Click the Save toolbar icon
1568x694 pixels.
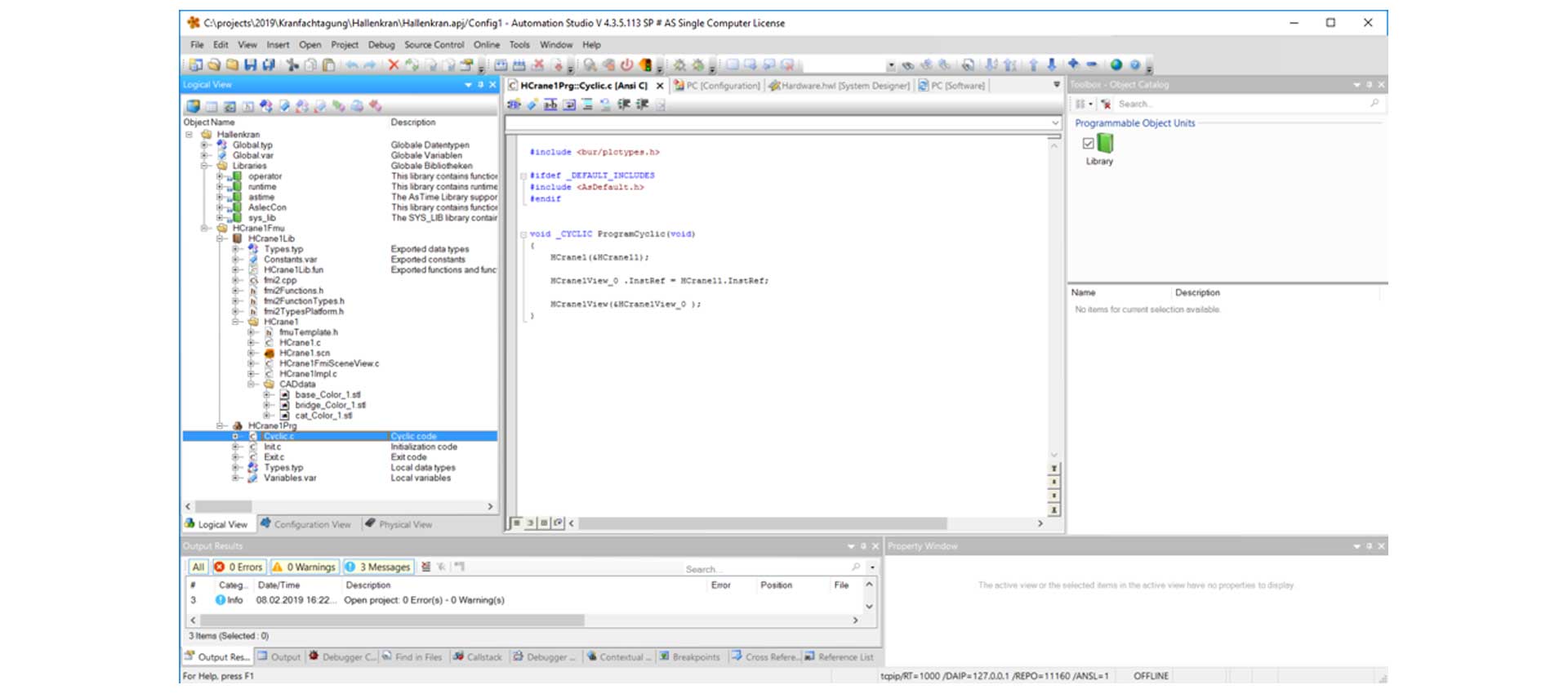pyautogui.click(x=250, y=65)
